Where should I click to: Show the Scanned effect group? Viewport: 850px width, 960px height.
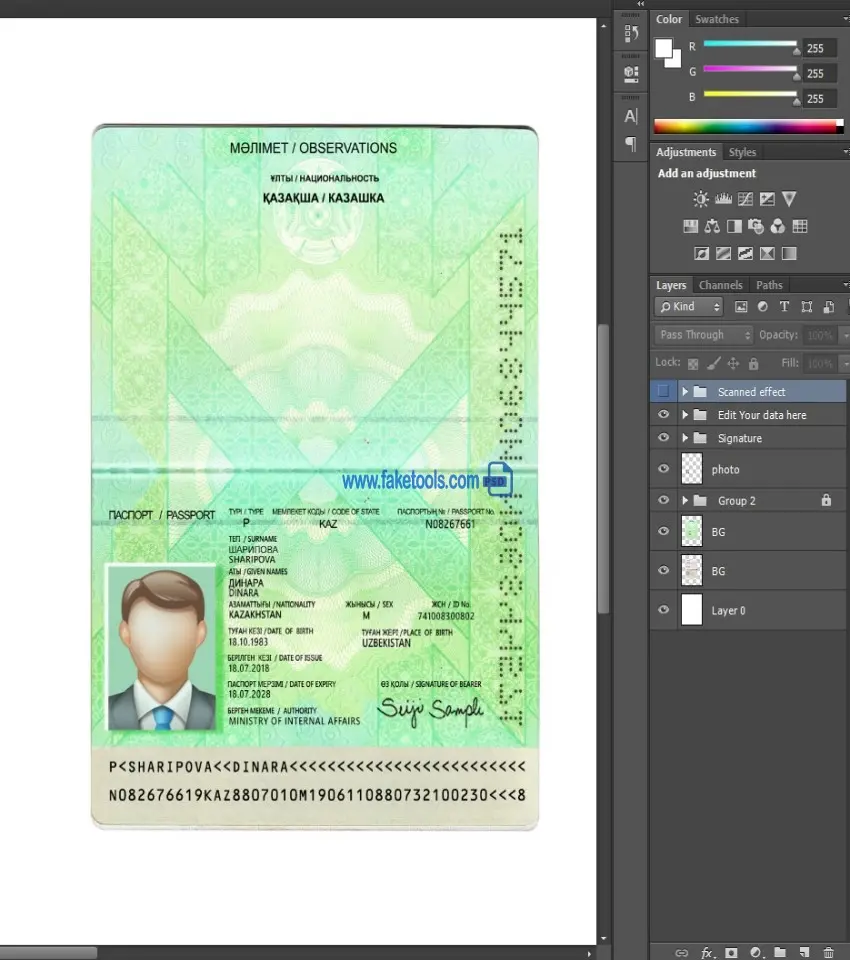point(663,391)
